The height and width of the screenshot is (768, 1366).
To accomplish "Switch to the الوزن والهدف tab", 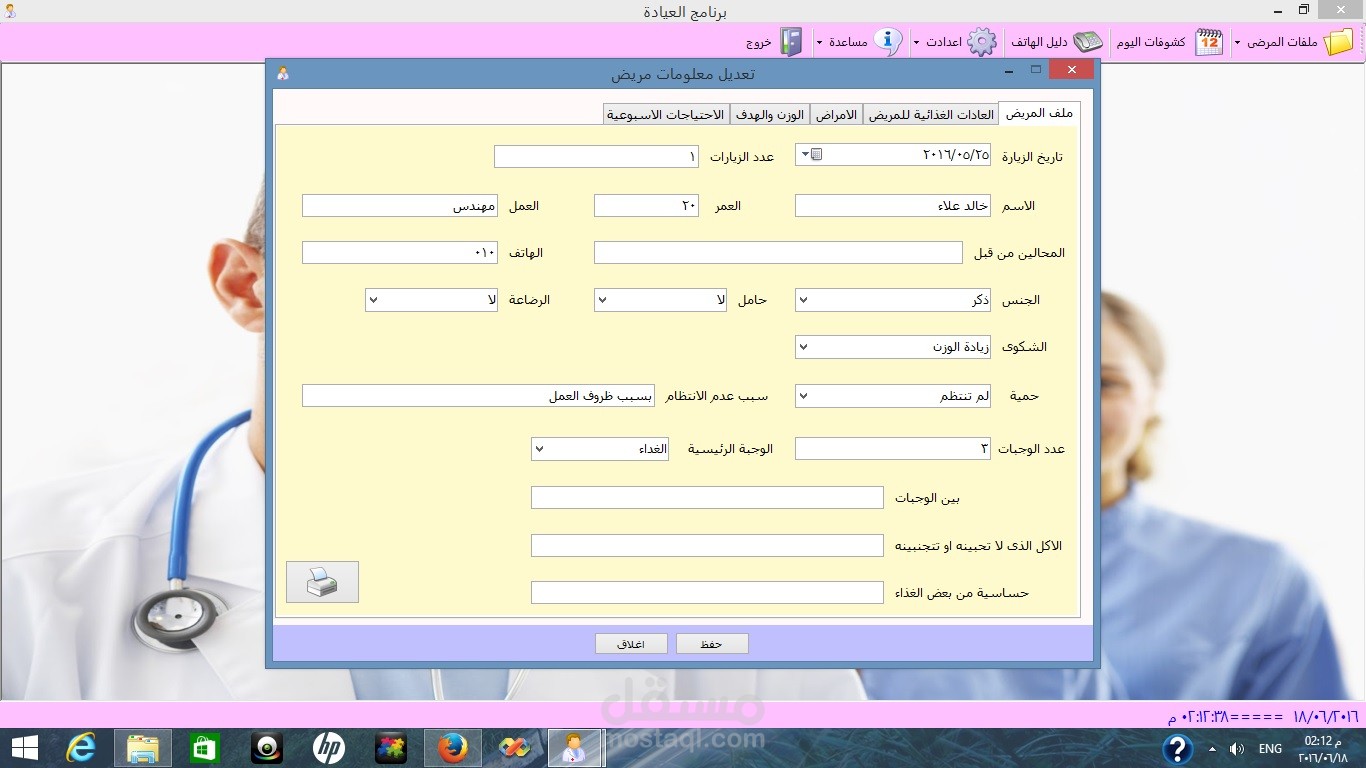I will click(770, 113).
